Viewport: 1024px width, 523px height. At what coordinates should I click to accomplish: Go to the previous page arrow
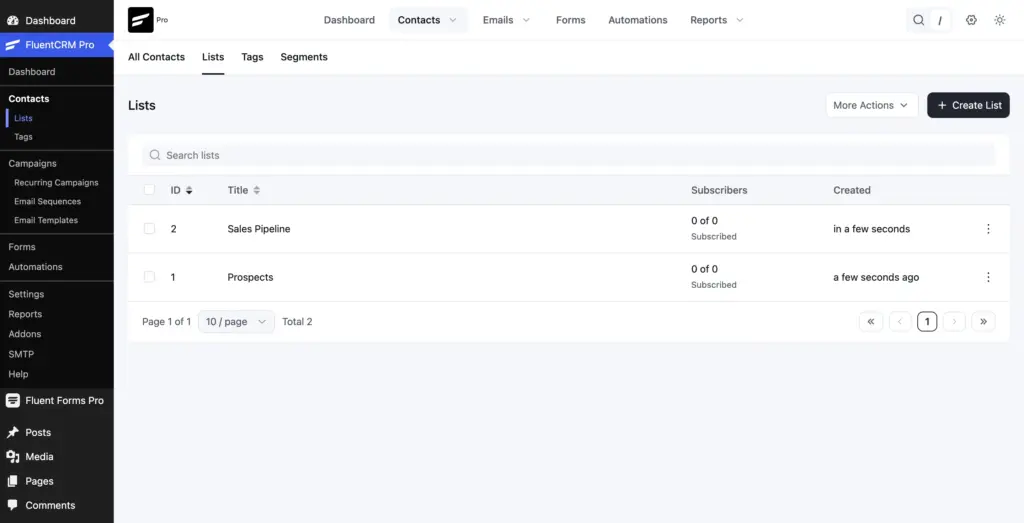900,321
